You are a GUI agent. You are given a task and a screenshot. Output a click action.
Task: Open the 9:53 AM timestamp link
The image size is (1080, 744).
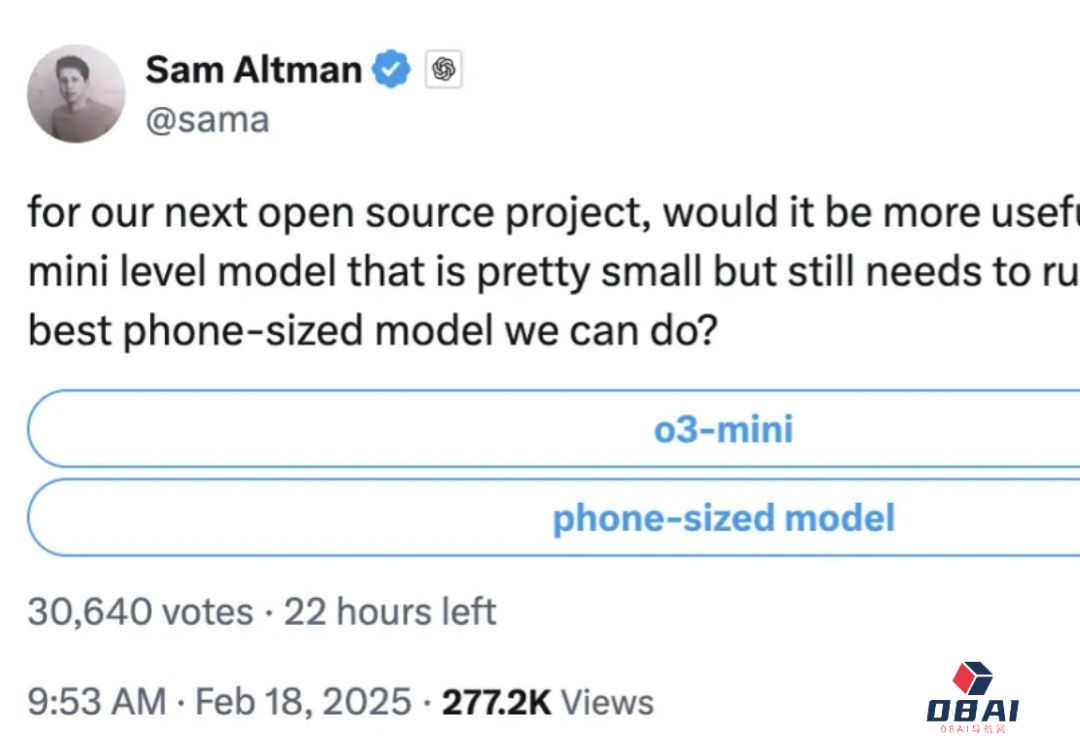coord(97,702)
